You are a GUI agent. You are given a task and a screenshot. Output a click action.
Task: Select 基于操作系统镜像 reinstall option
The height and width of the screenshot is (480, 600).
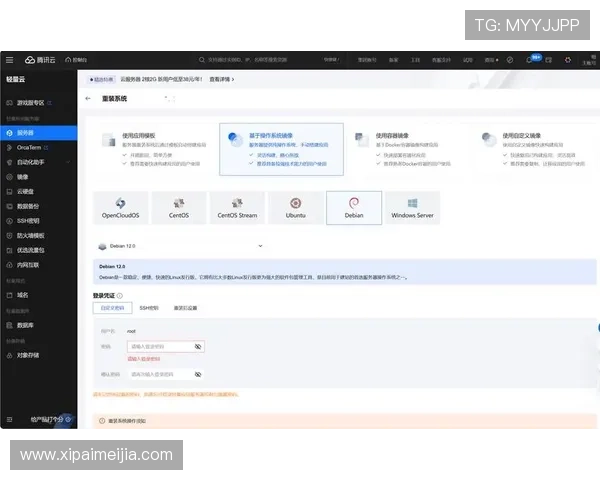[x=281, y=148]
